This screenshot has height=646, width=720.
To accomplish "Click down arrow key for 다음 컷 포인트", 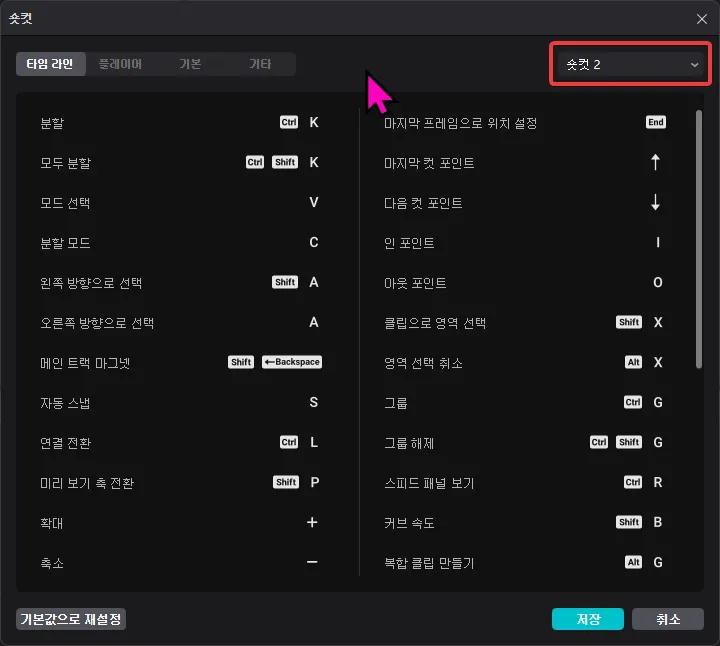I will click(x=656, y=202).
